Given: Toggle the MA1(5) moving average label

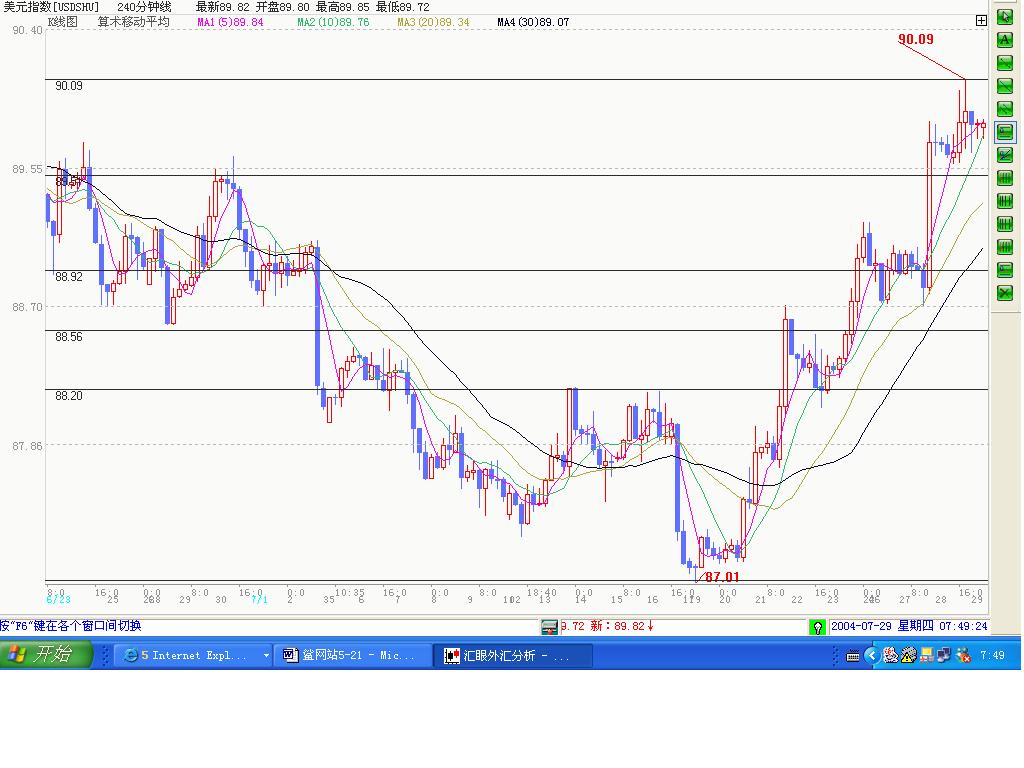Looking at the screenshot, I should point(230,22).
